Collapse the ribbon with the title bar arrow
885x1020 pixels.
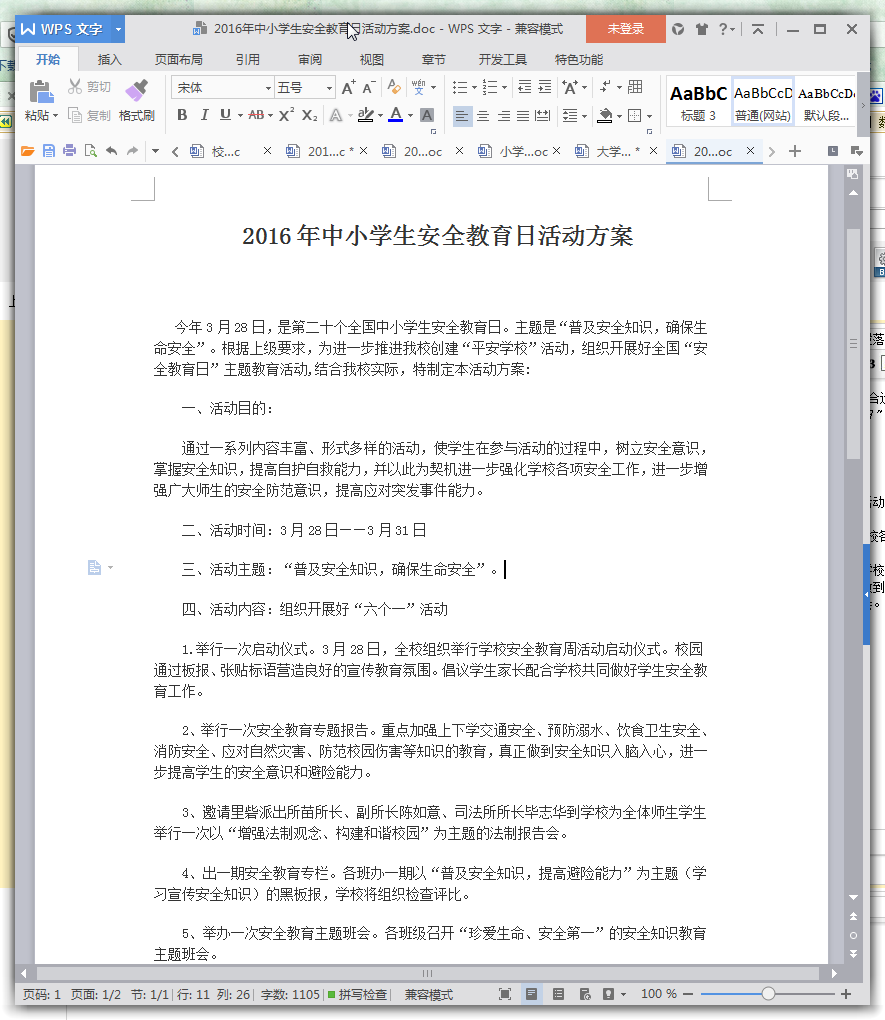coord(758,29)
